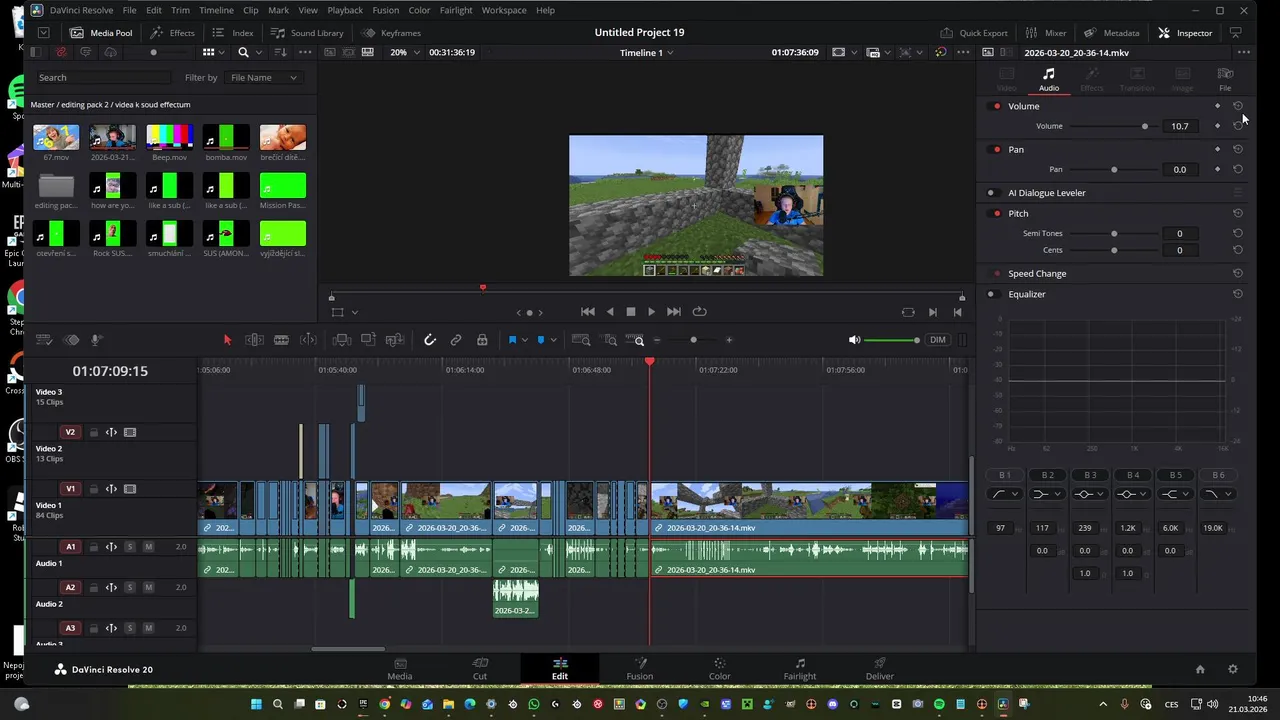Toggle timeline snapping magnet icon
This screenshot has width=1280, height=720.
tap(430, 340)
